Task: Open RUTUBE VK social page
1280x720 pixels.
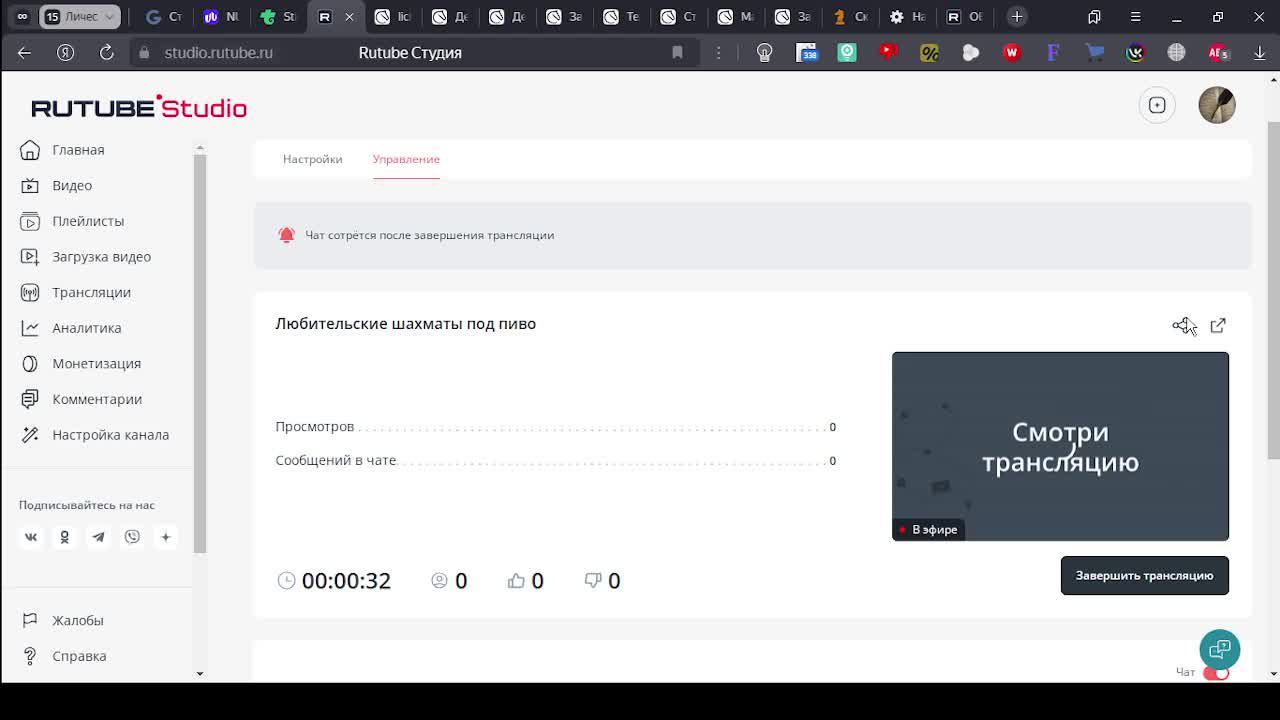Action: 31,537
